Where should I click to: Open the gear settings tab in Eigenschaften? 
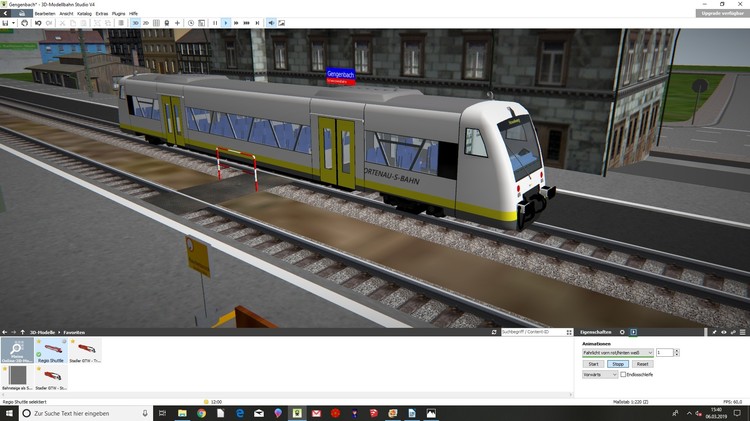click(622, 332)
